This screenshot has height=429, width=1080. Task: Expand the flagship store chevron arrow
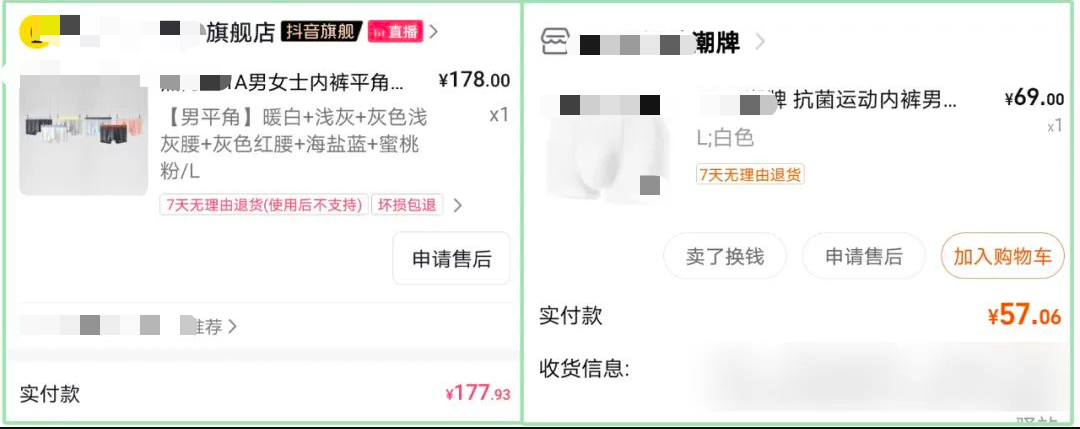[433, 32]
